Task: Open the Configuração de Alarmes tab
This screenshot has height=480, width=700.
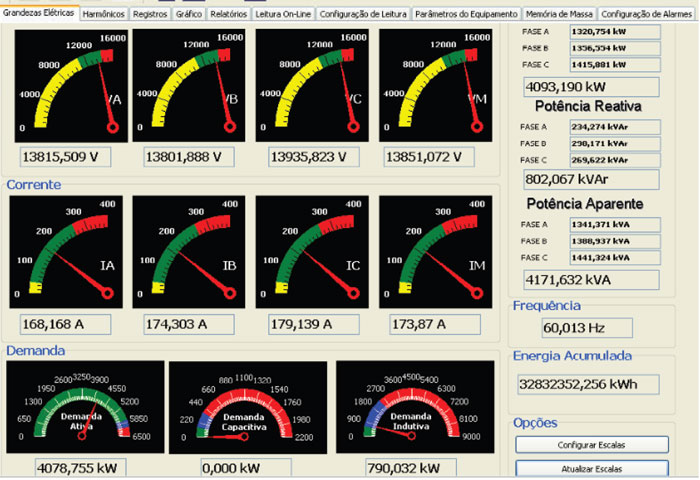Action: point(647,15)
